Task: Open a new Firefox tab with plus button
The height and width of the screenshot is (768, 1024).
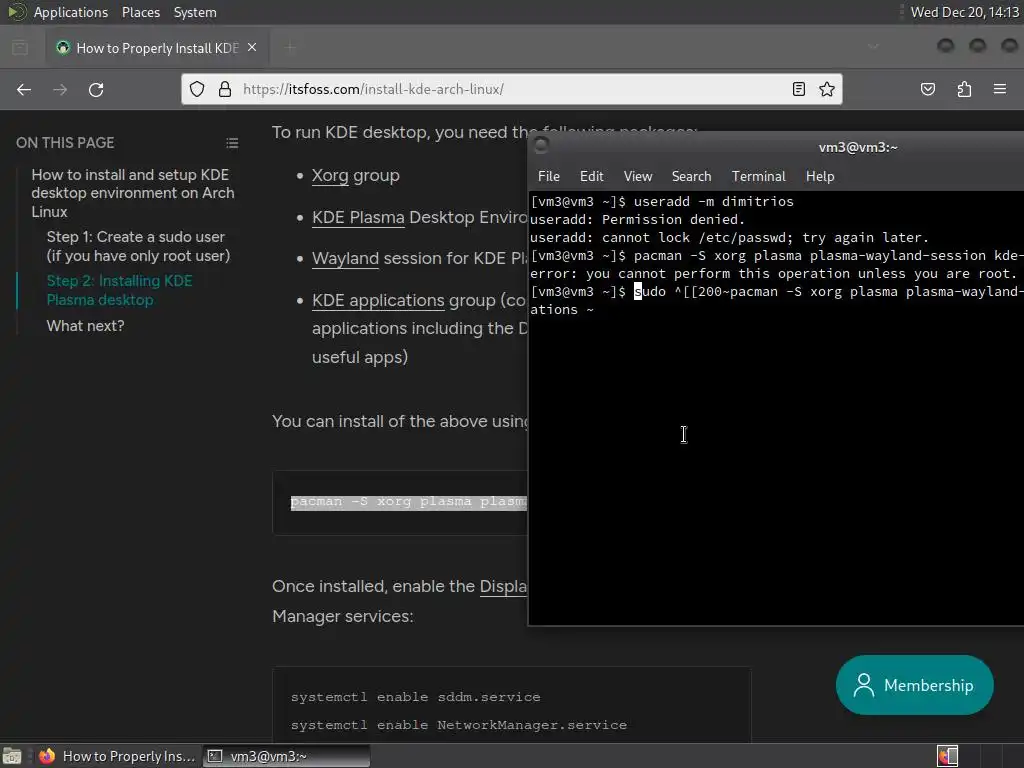Action: 290,47
